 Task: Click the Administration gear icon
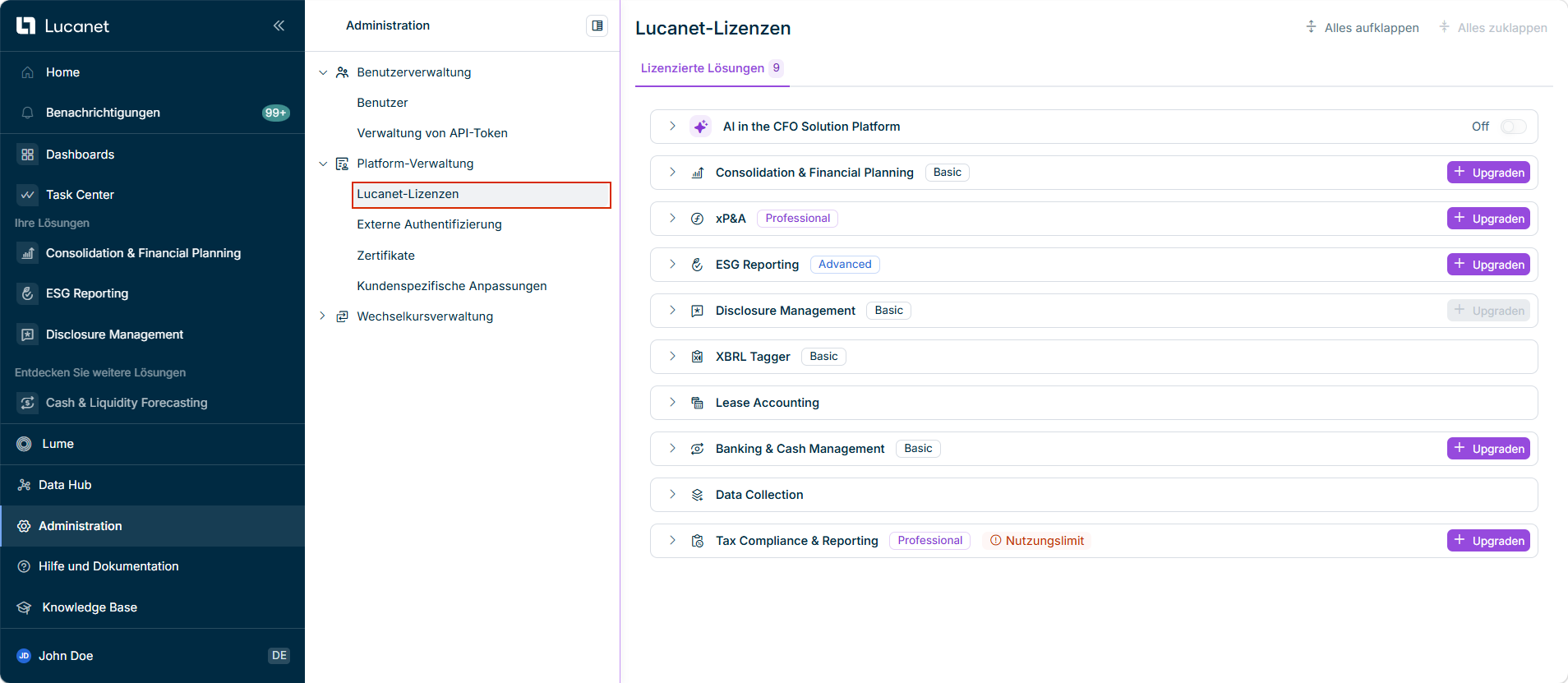(x=25, y=526)
